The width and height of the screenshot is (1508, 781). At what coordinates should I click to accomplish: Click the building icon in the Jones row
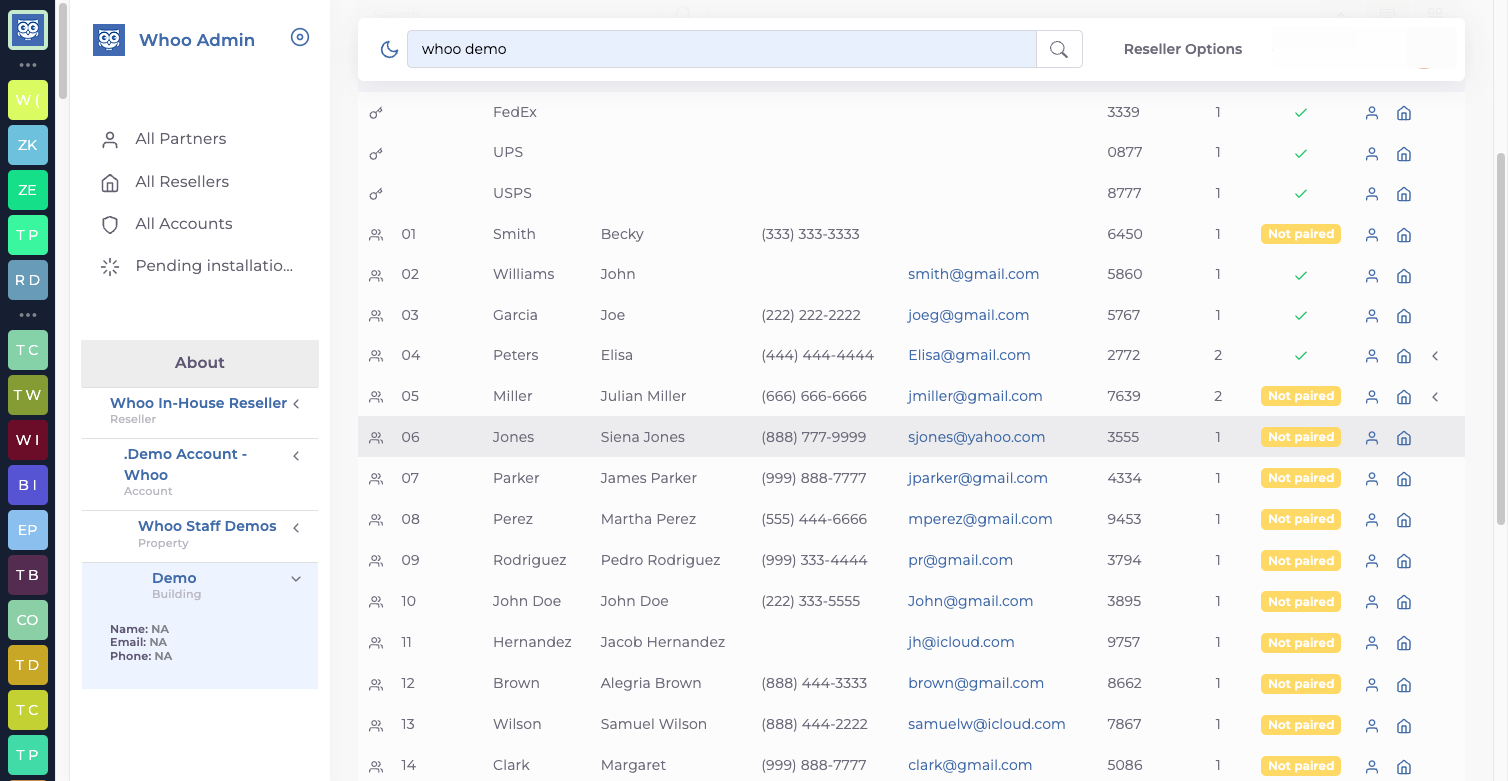point(1404,438)
